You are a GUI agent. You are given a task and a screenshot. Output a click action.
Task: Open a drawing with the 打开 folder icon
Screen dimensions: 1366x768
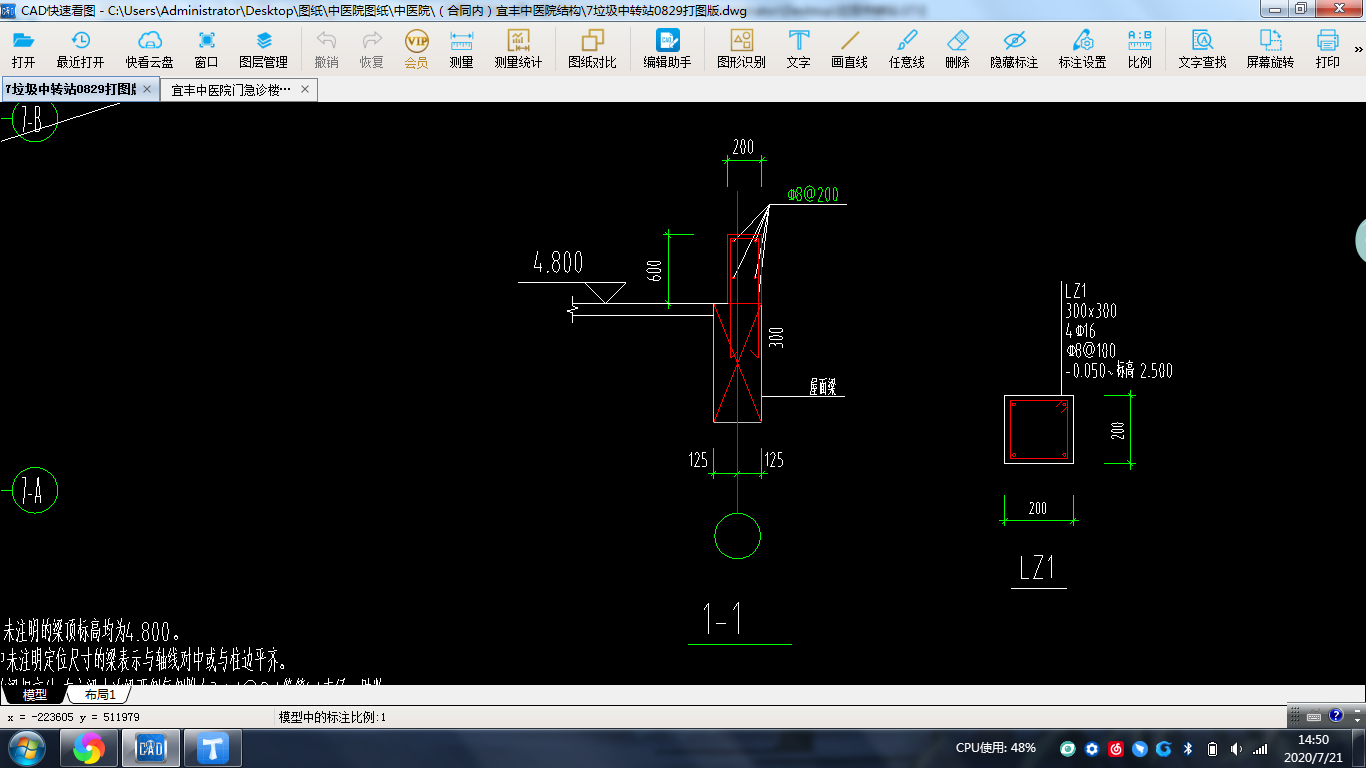click(23, 49)
